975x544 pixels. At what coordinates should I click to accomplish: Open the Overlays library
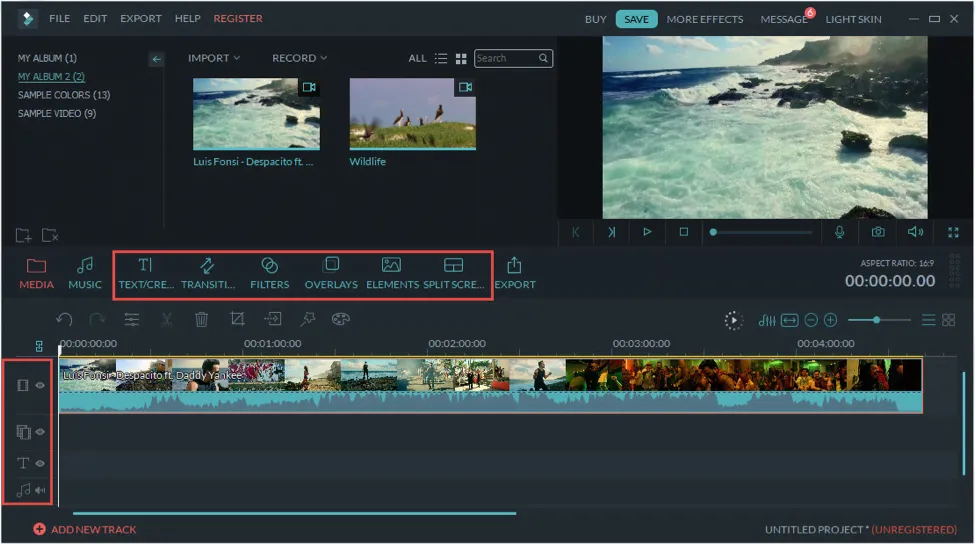coord(331,272)
